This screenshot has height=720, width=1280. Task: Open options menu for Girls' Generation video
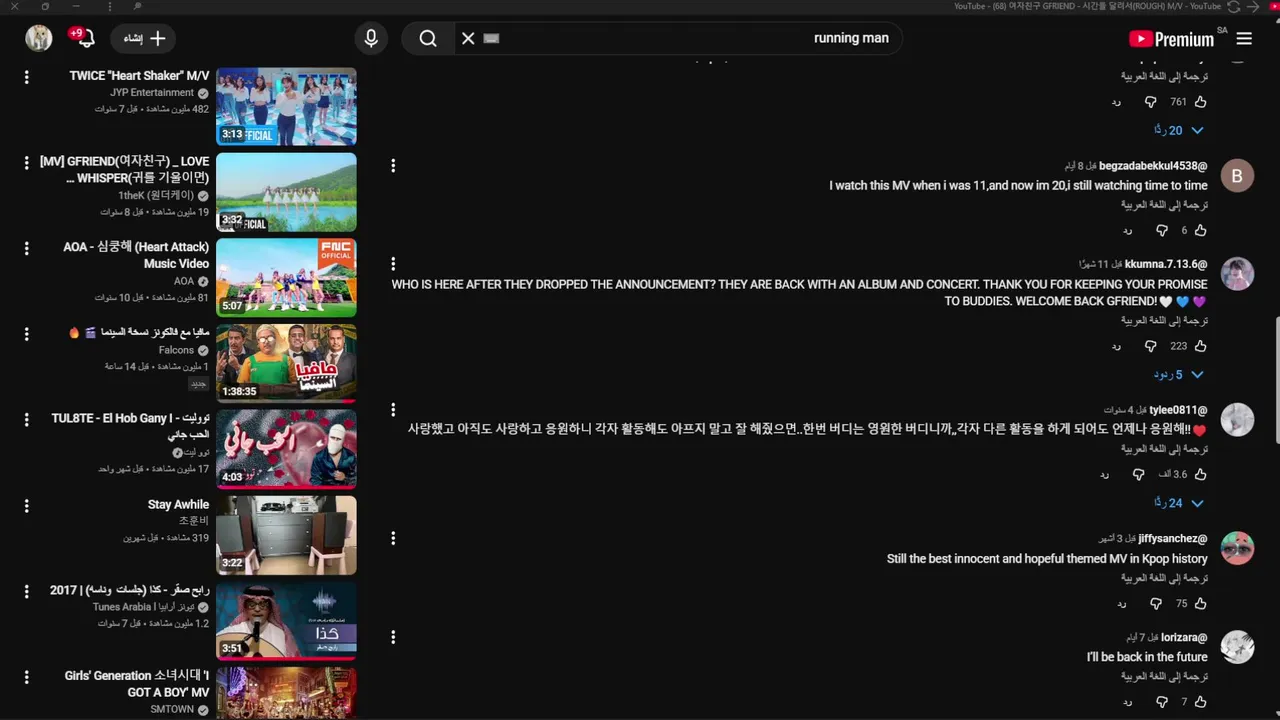point(26,677)
